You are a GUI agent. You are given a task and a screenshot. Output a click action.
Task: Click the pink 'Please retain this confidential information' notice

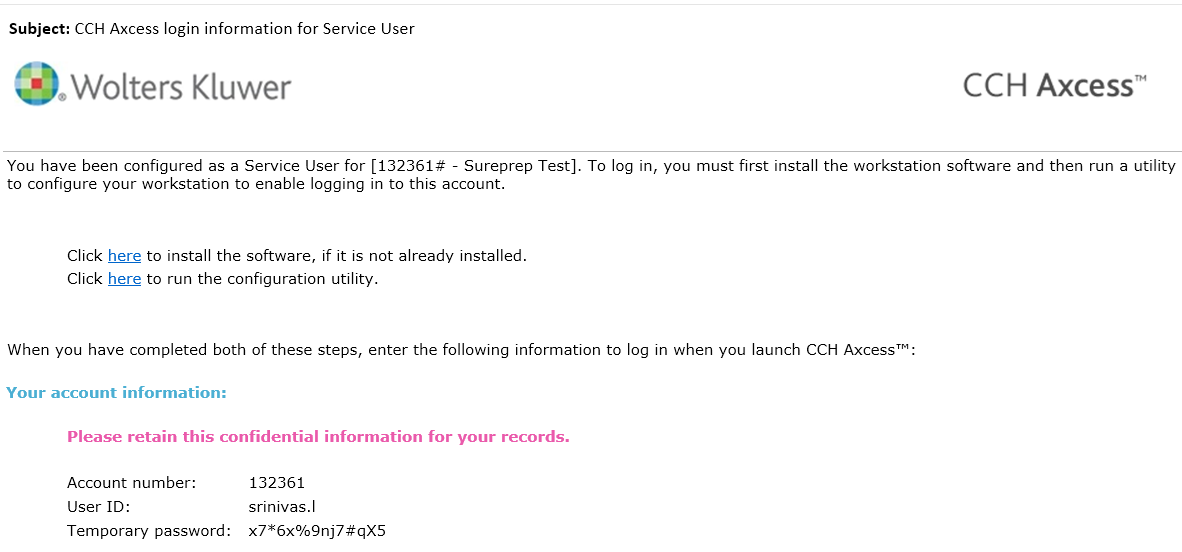[318, 437]
